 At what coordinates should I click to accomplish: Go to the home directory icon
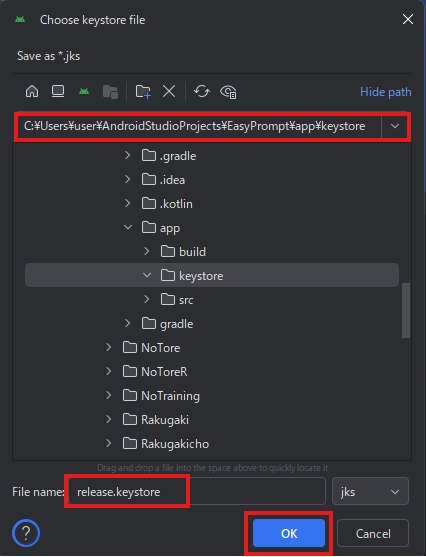32,91
